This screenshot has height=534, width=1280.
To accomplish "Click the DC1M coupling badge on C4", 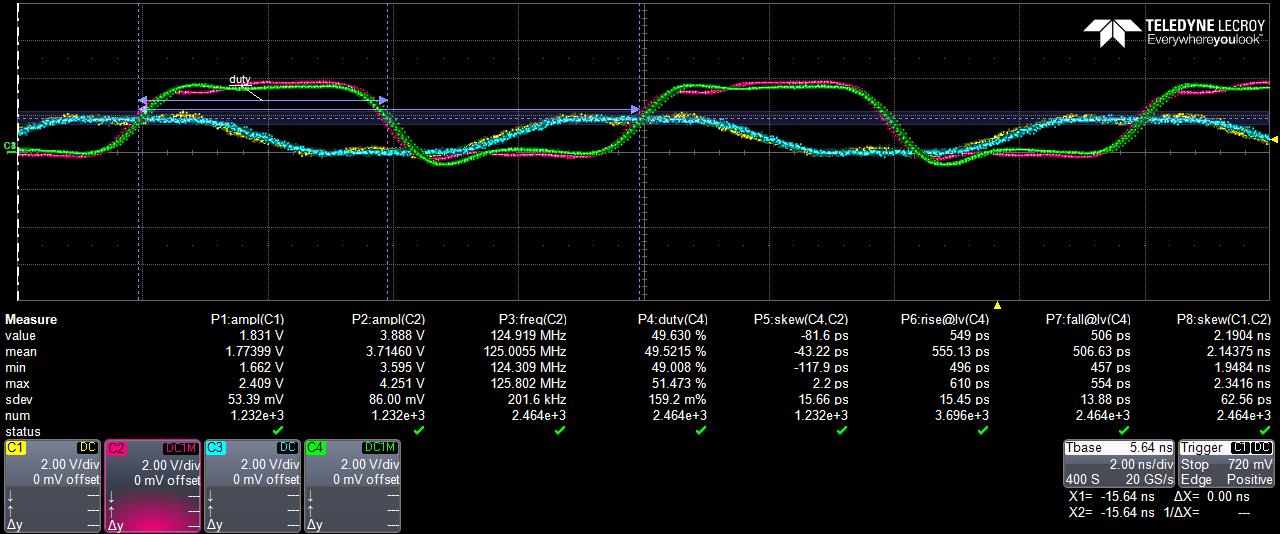I will coord(379,448).
